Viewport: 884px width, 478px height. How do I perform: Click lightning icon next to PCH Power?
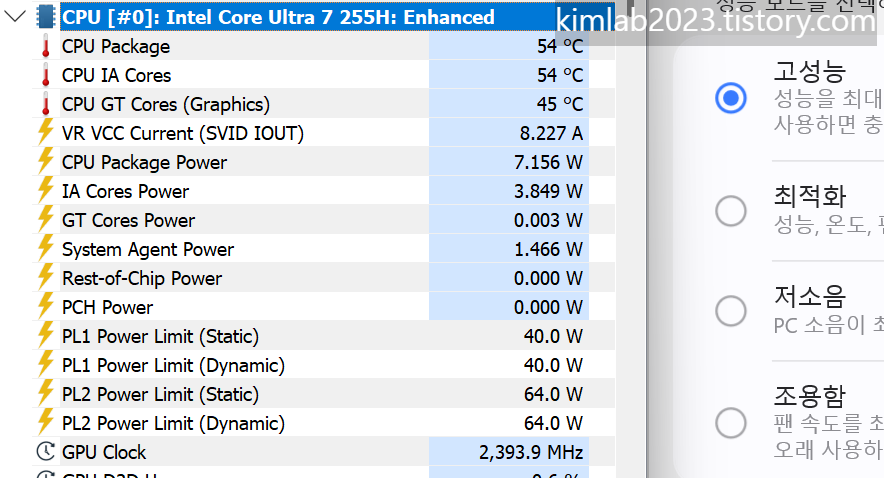(x=46, y=307)
